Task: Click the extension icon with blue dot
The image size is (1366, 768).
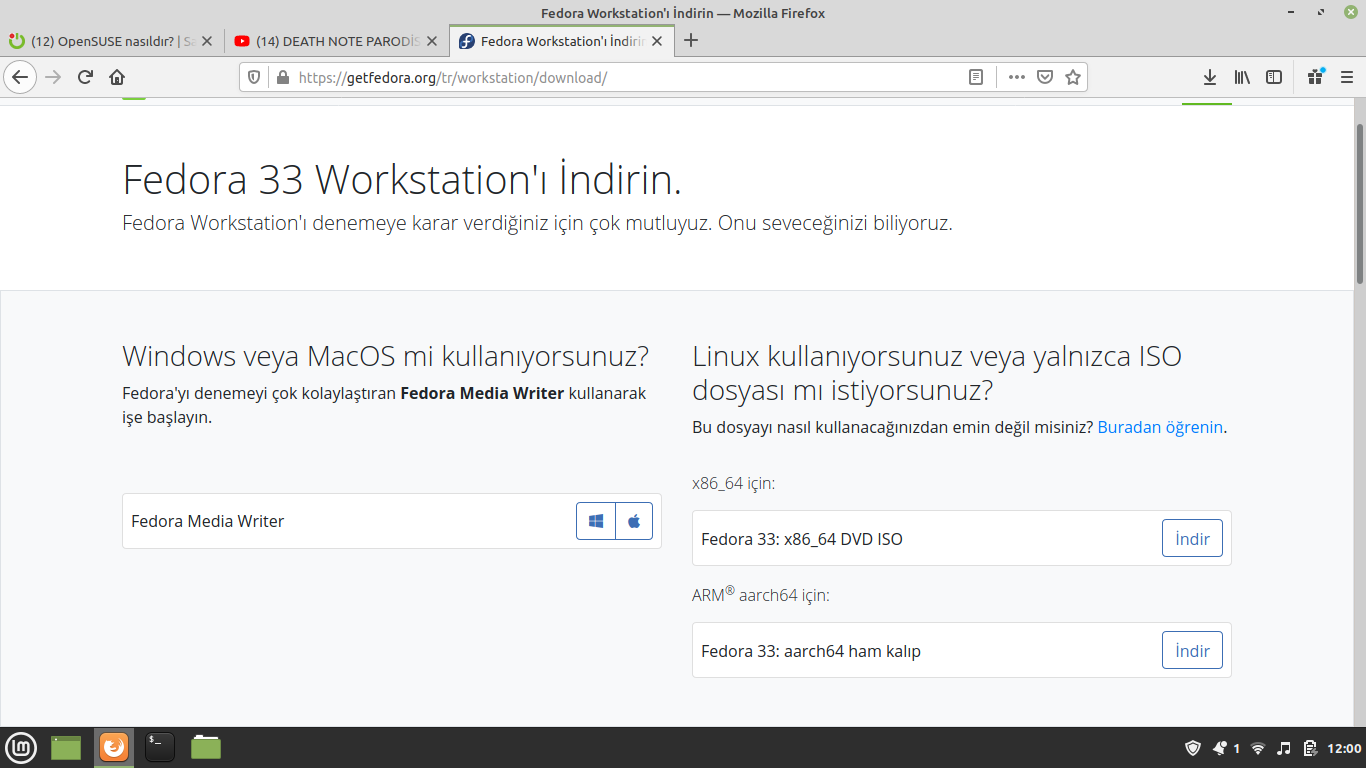Action: pyautogui.click(x=1316, y=77)
